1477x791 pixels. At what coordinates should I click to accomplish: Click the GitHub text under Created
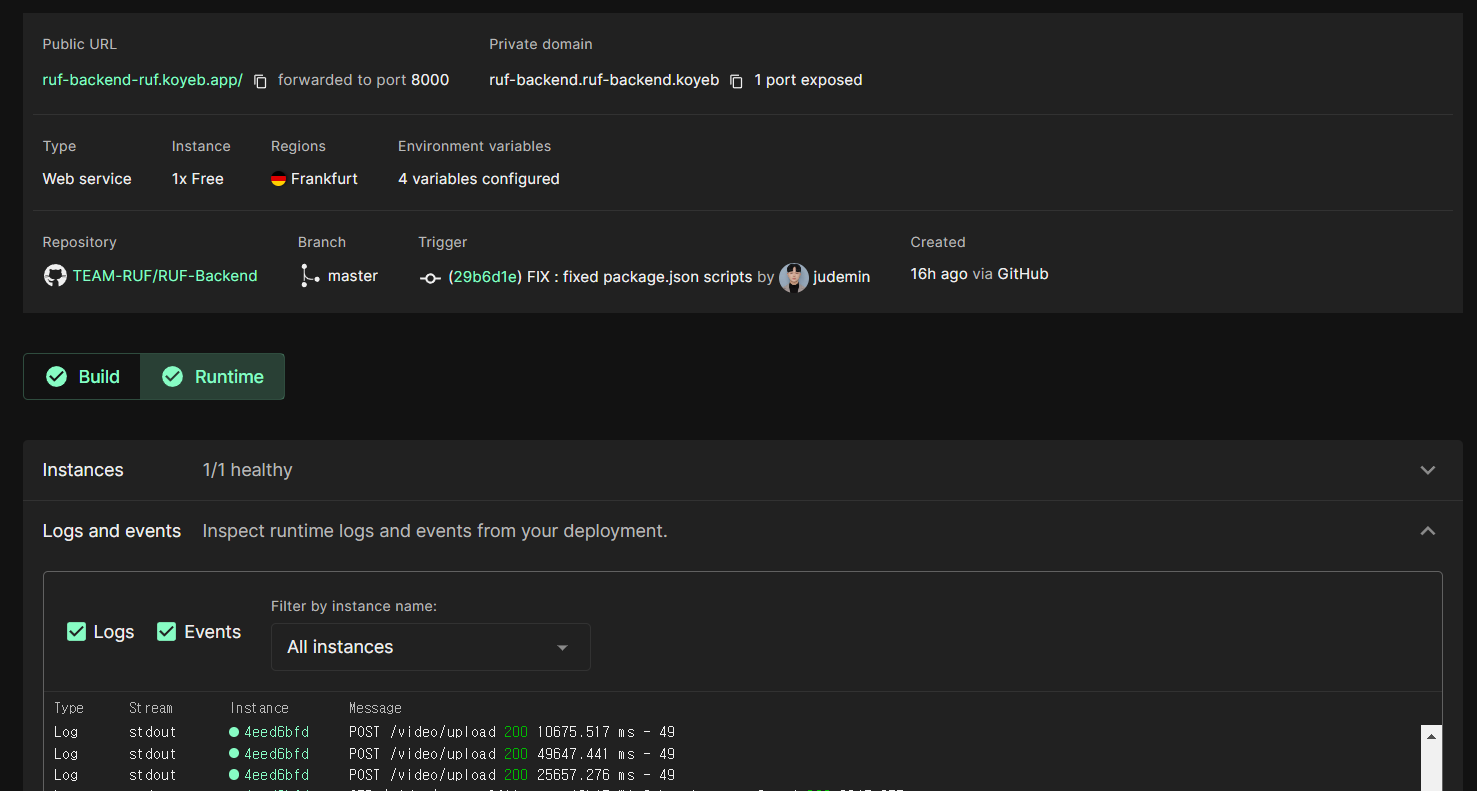click(x=1023, y=274)
